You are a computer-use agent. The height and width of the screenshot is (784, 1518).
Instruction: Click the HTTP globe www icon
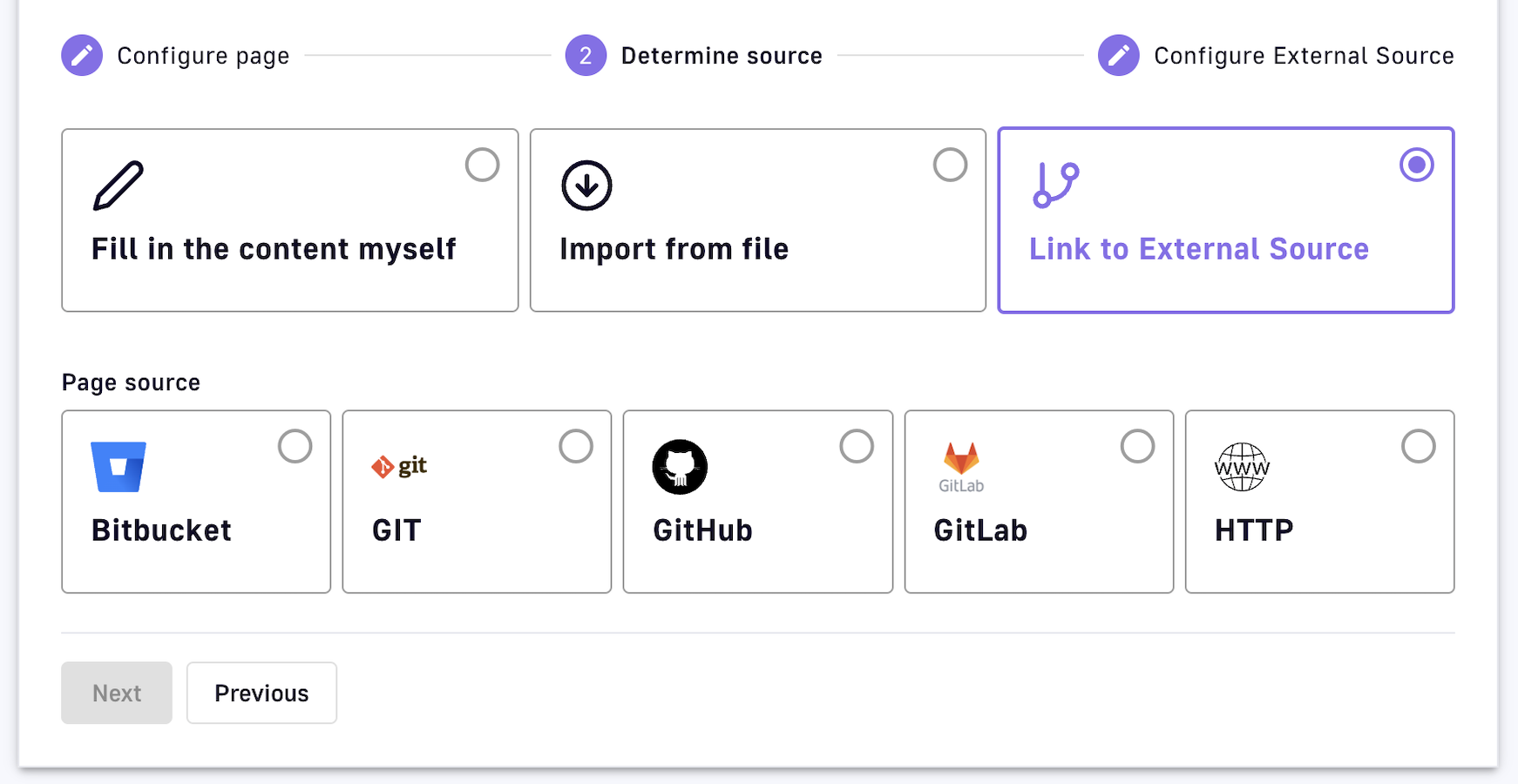coord(1242,467)
